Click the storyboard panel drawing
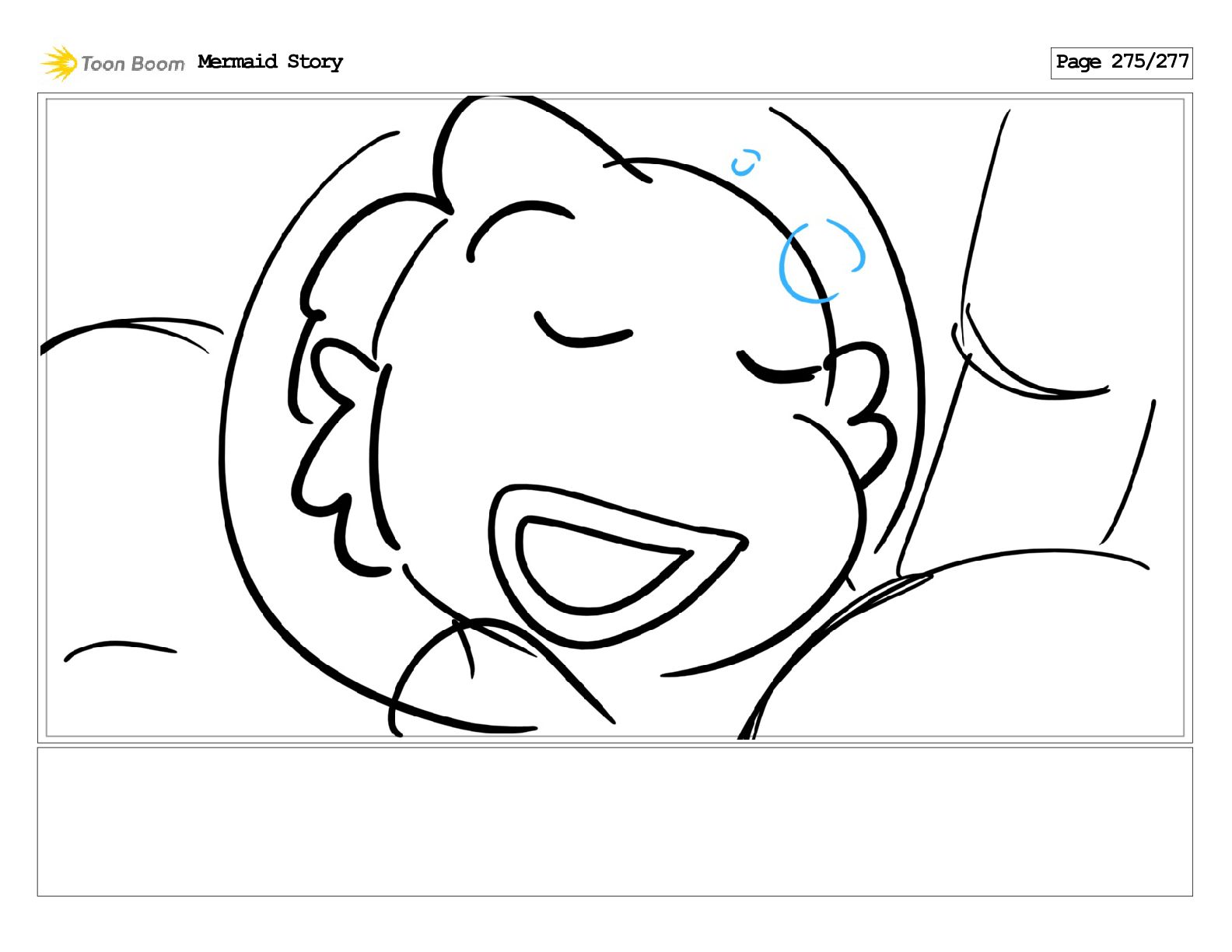The image size is (1232, 952). click(615, 418)
